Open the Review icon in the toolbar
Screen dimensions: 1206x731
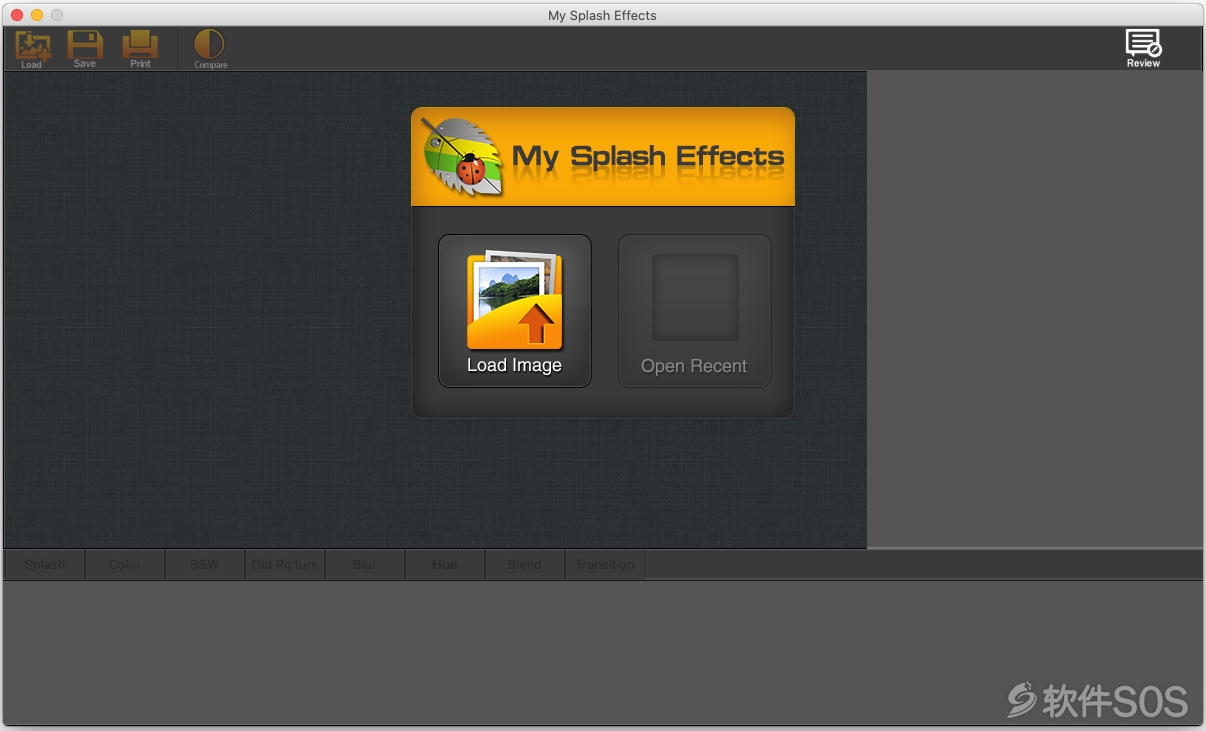(x=1143, y=48)
